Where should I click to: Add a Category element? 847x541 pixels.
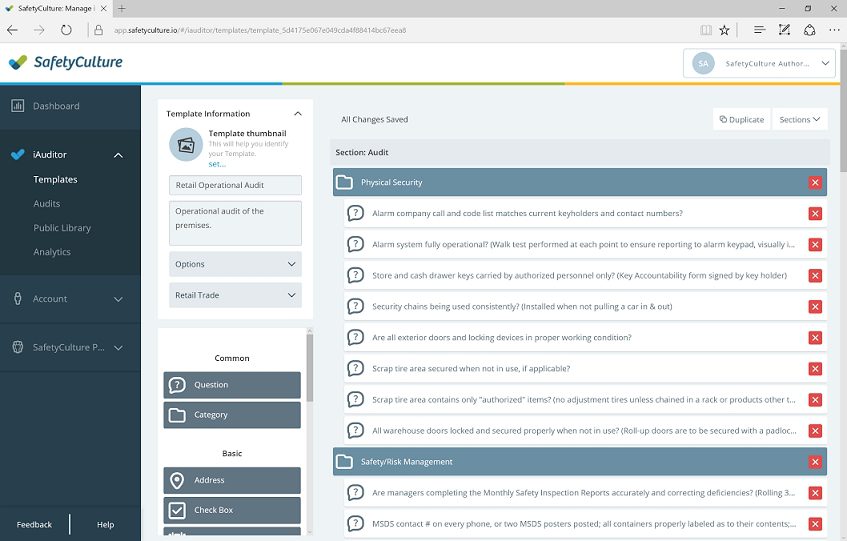232,415
